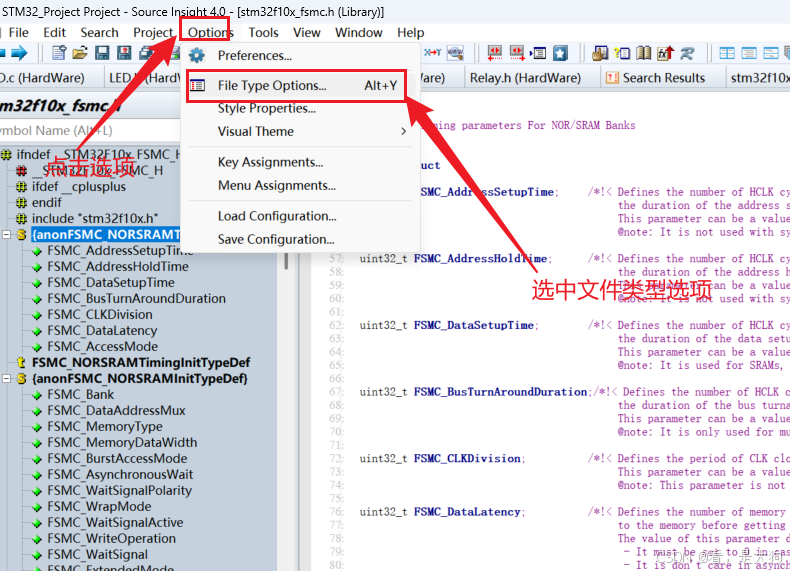The image size is (790, 571).
Task: Click the R relation sync icon
Action: tap(687, 53)
